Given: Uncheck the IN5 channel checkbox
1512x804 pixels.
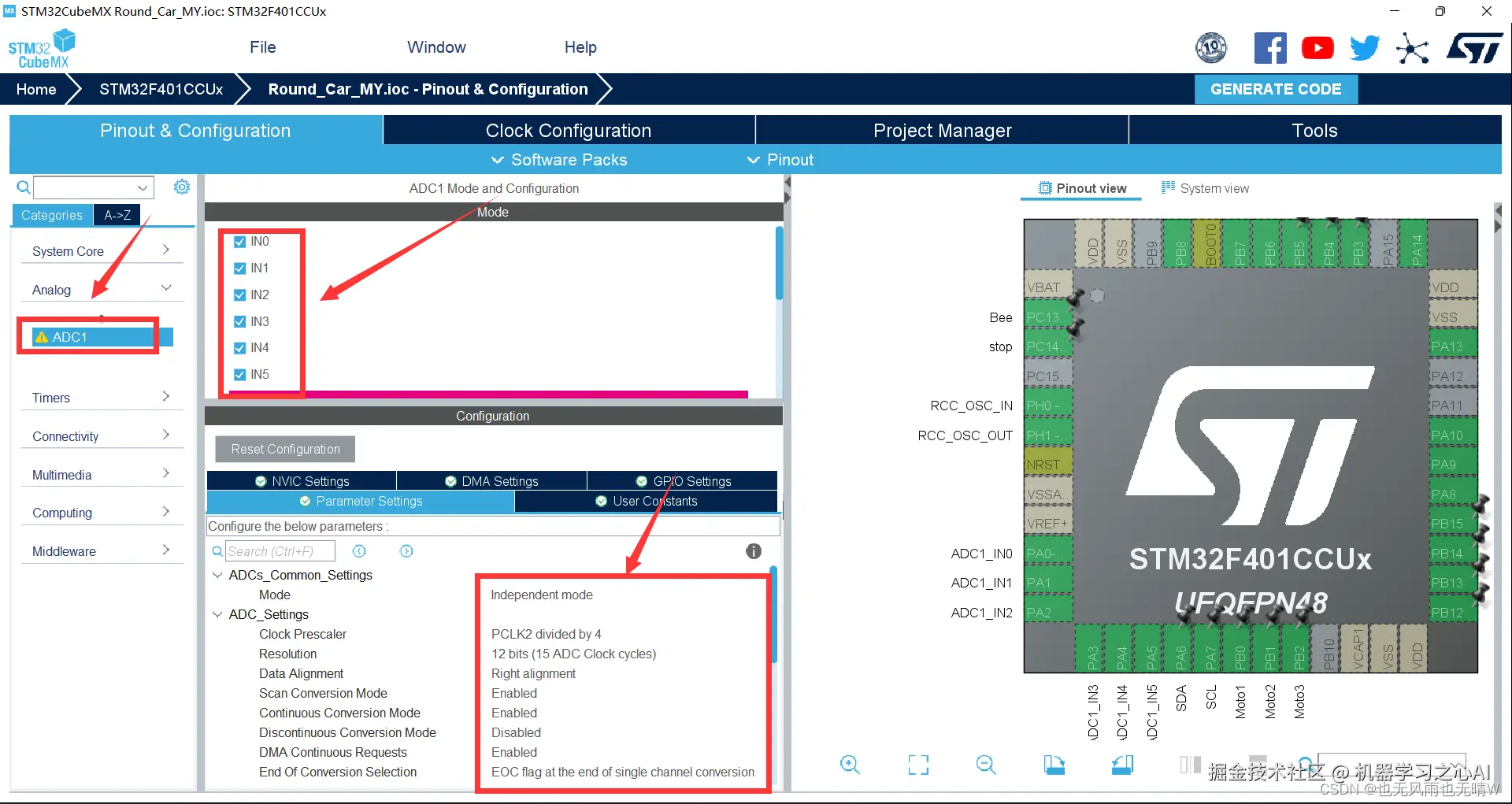Looking at the screenshot, I should tap(240, 375).
